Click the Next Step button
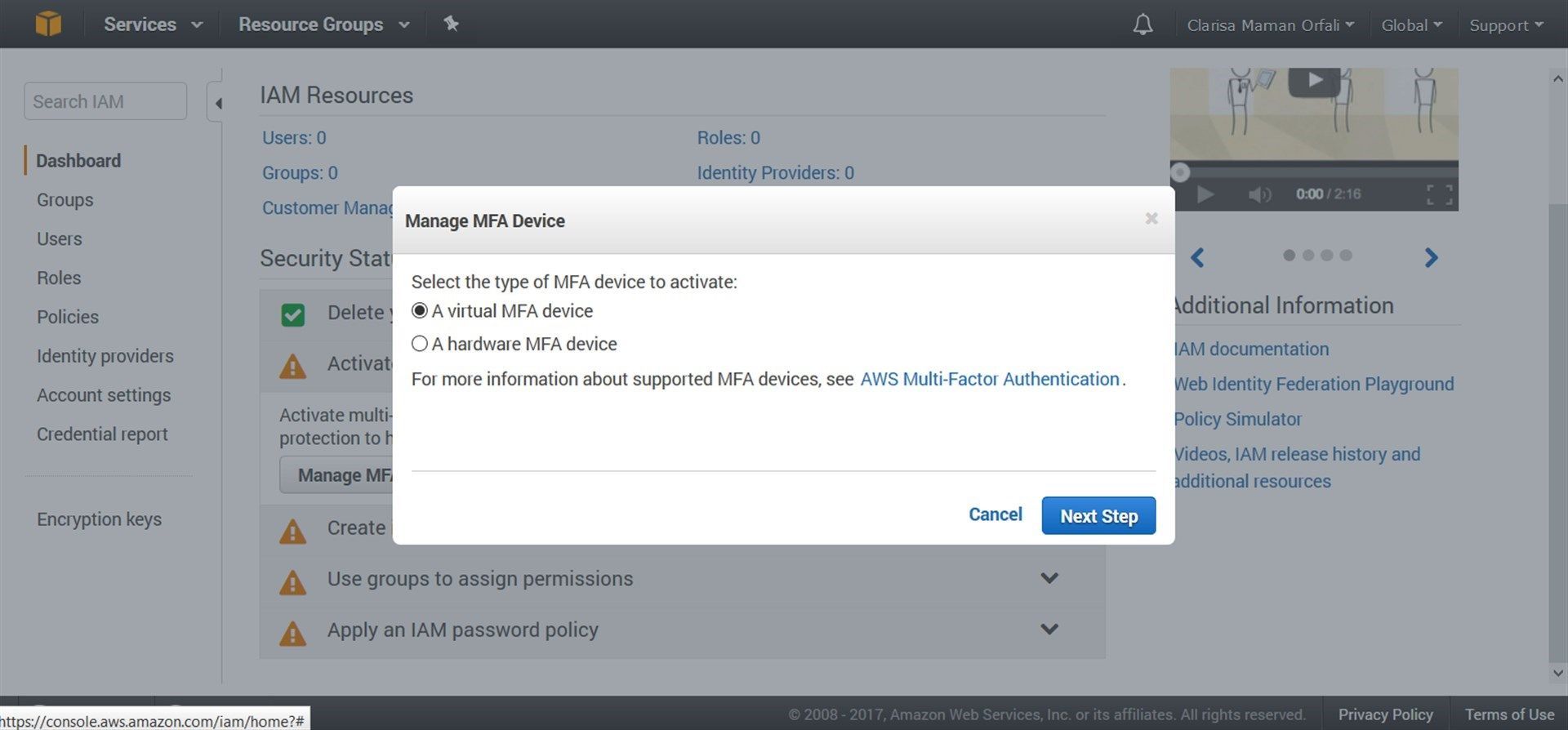 1098,516
